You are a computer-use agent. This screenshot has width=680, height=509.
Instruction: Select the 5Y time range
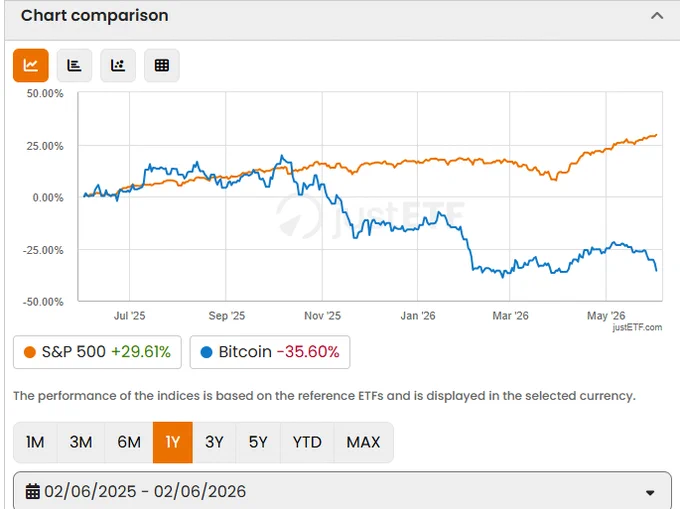pyautogui.click(x=258, y=442)
